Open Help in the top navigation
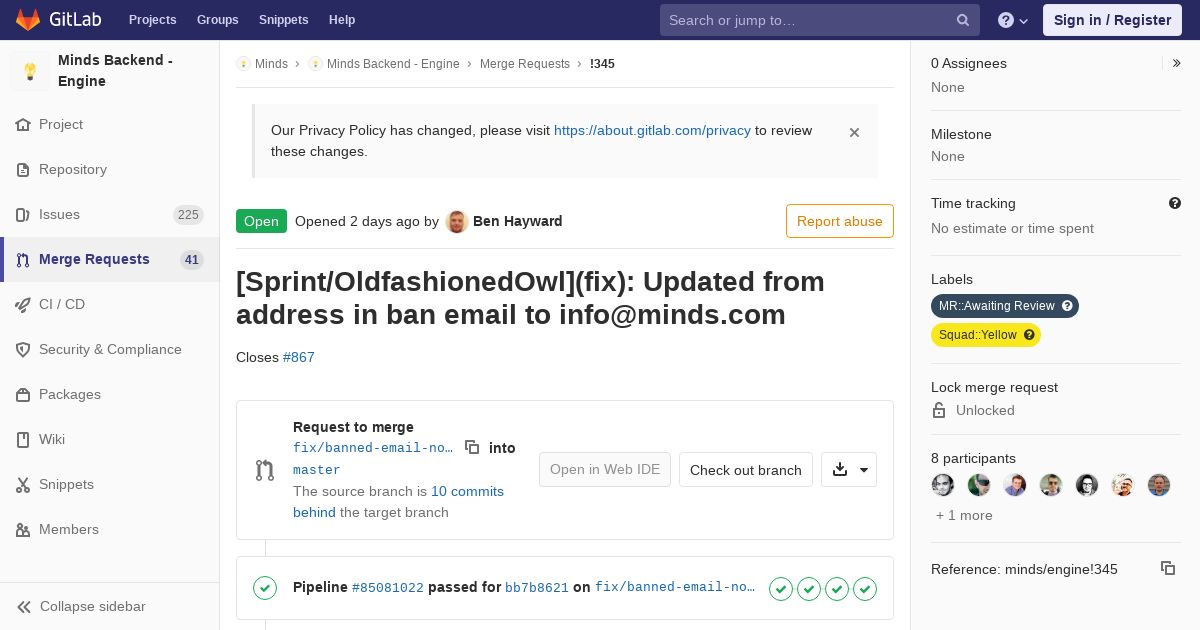 coord(342,20)
